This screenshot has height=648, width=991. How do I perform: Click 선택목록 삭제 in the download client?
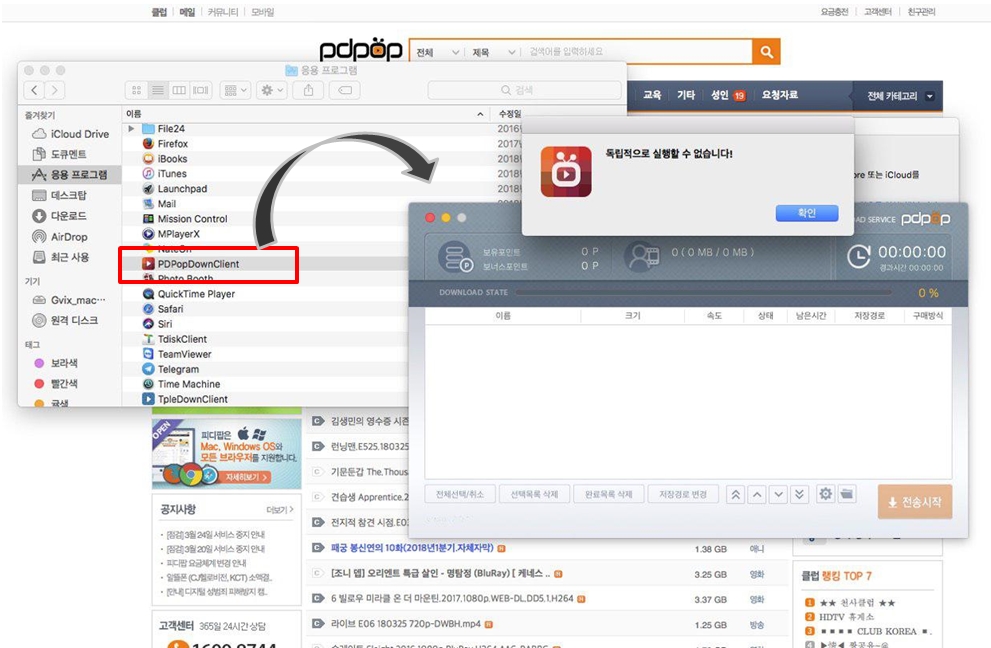534,494
